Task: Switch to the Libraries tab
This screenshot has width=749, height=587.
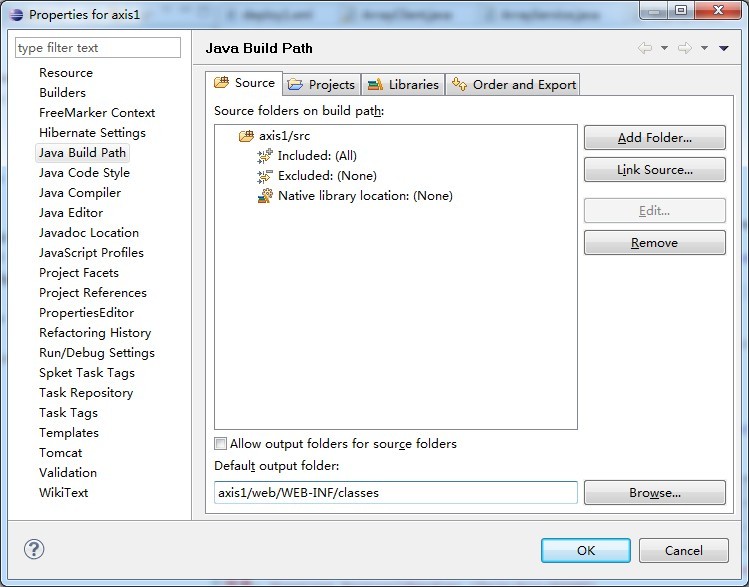Action: click(x=403, y=85)
